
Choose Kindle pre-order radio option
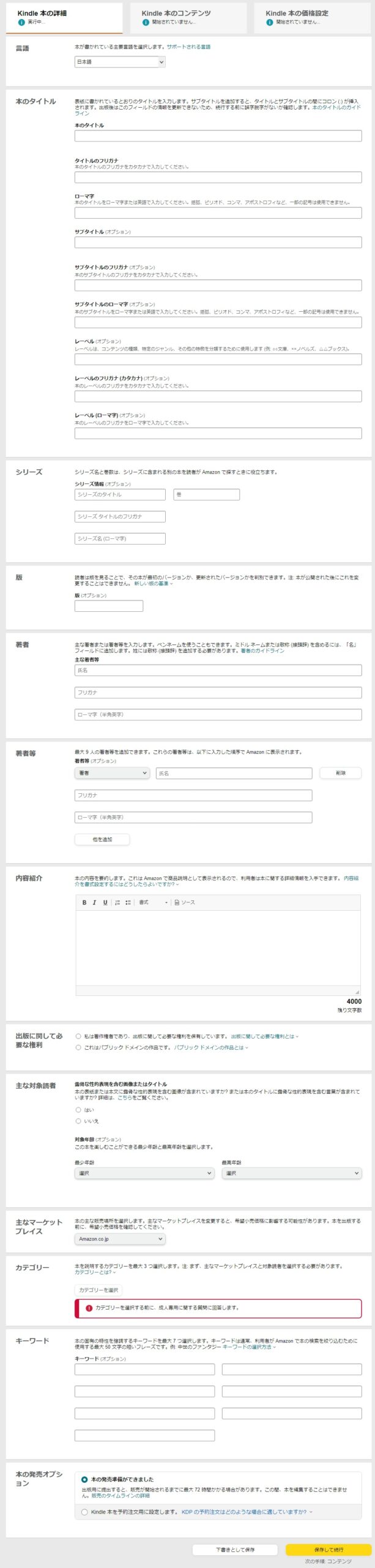tap(84, 1512)
